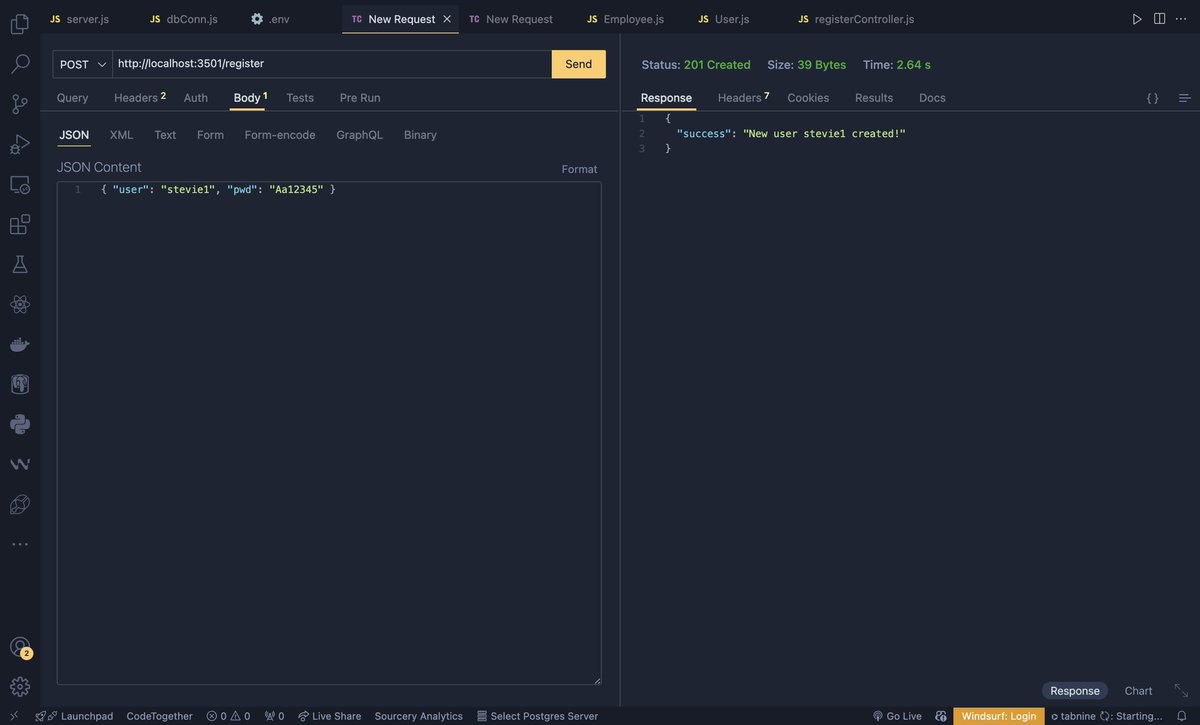
Task: Open the Search view in activity bar
Action: [19, 64]
